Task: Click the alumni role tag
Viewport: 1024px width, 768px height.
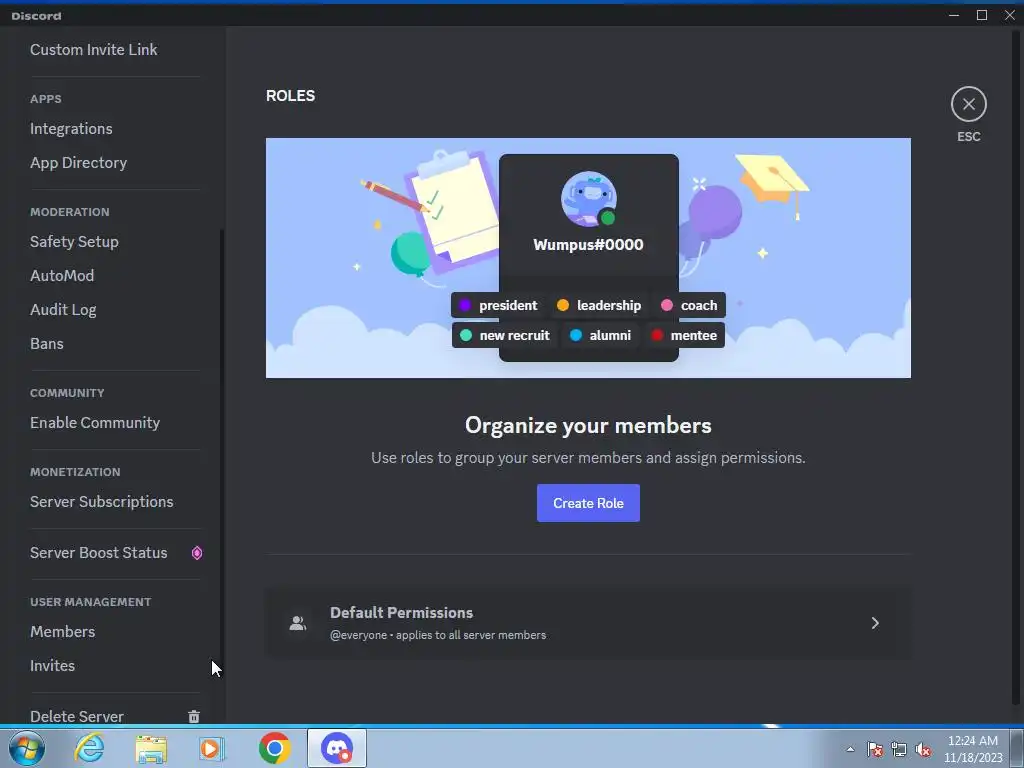Action: tap(600, 335)
